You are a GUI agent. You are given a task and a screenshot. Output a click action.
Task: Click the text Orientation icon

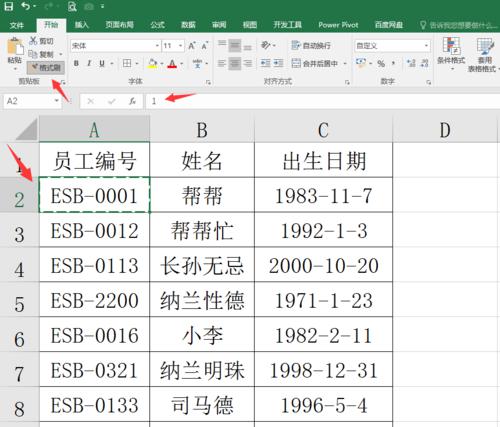coord(266,45)
